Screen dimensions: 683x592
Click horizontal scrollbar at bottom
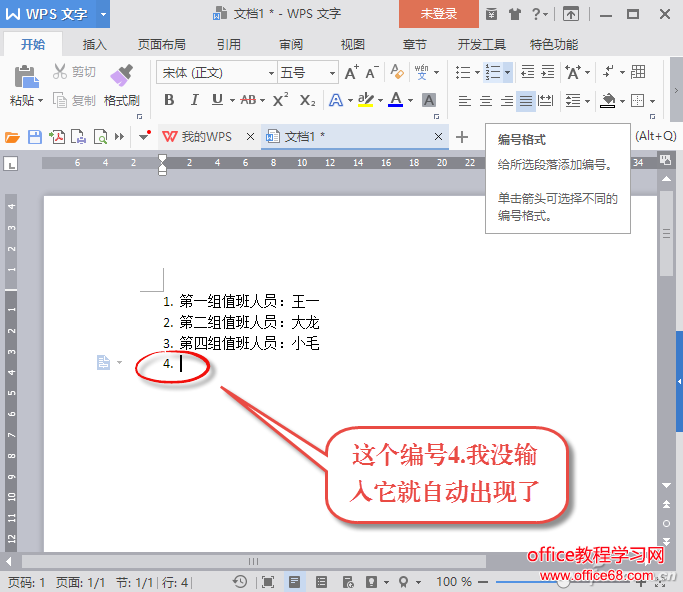tap(254, 561)
